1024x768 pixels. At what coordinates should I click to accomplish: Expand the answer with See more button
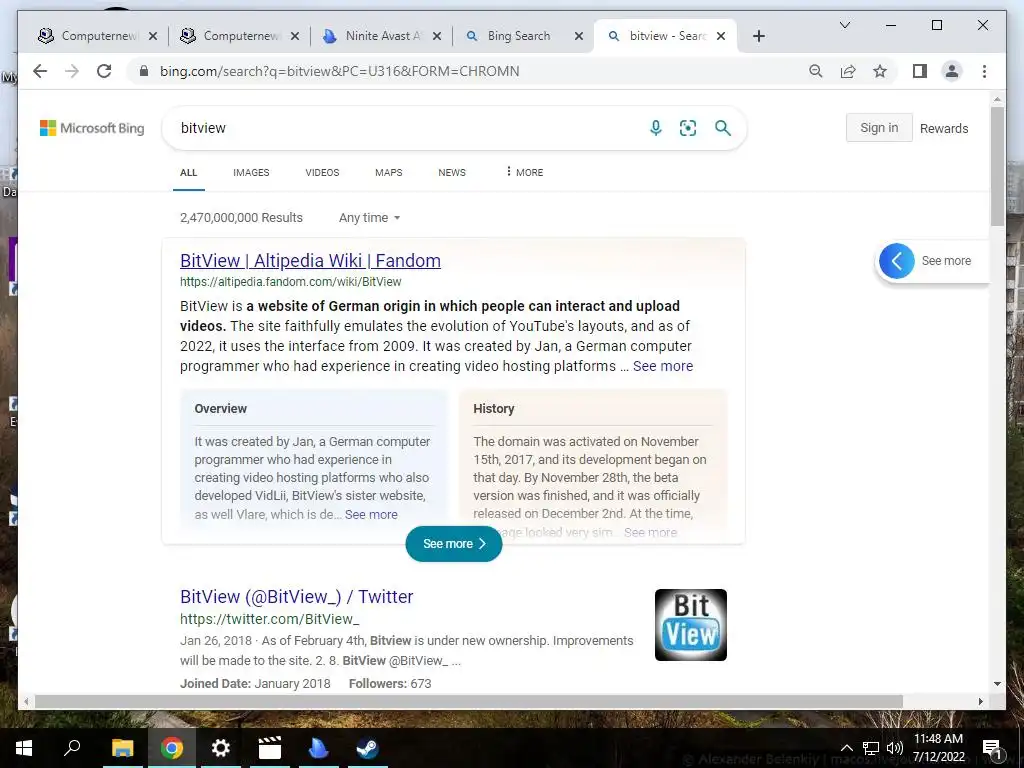(454, 543)
